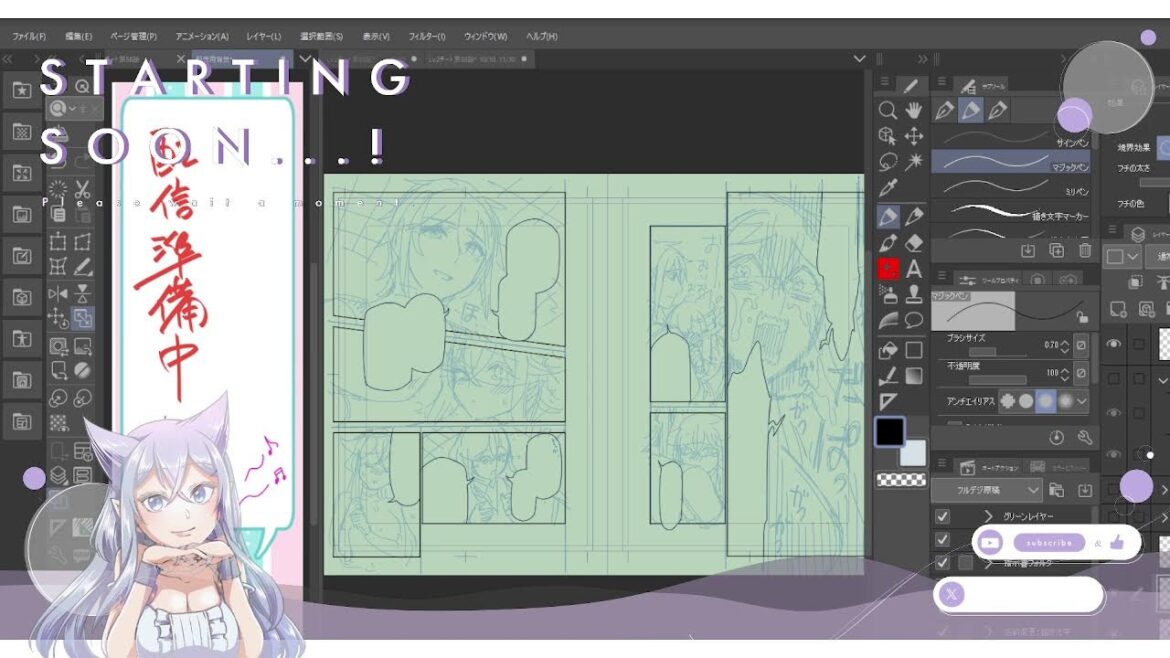Select the マジックペン brush preset
The height and width of the screenshot is (658, 1170).
1010,162
